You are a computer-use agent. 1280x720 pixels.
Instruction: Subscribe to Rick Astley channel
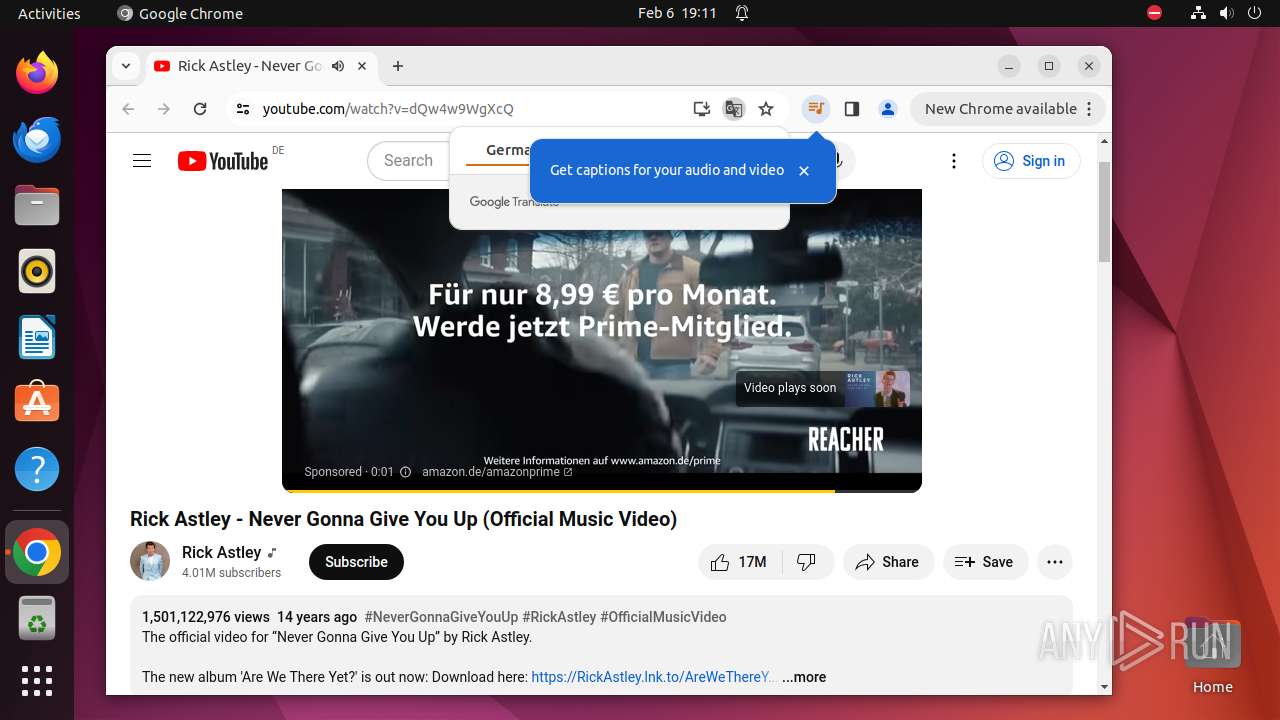click(356, 562)
